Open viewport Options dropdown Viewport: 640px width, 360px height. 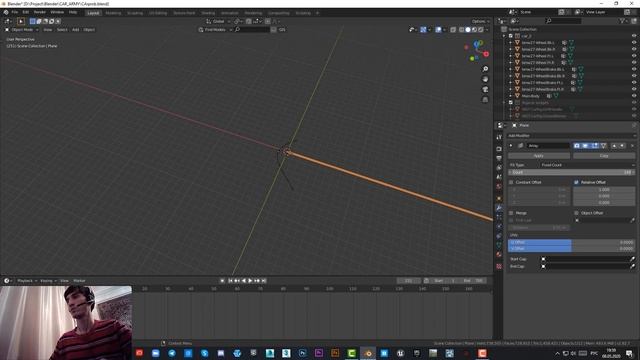tap(480, 21)
